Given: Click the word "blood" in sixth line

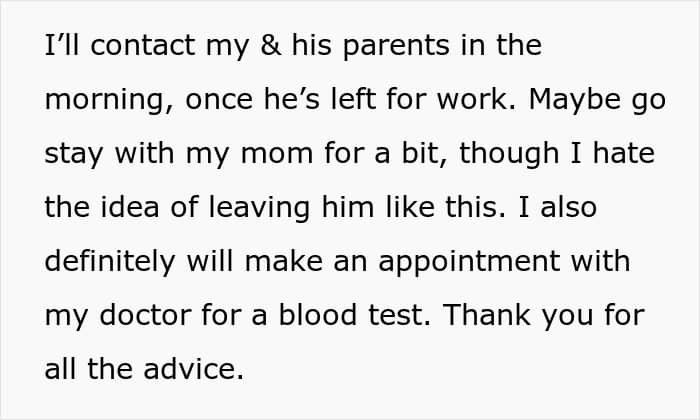Looking at the screenshot, I should 318,315.
